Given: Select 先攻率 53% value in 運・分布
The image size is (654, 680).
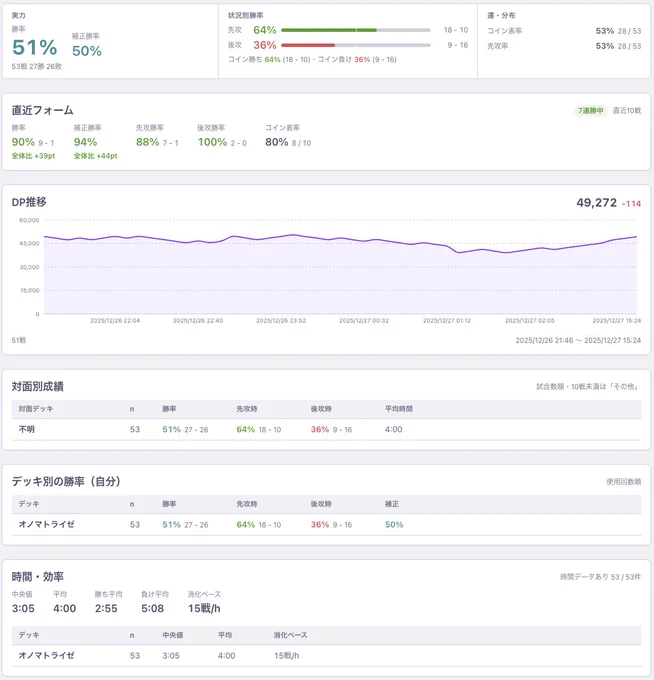Looking at the screenshot, I should point(605,46).
